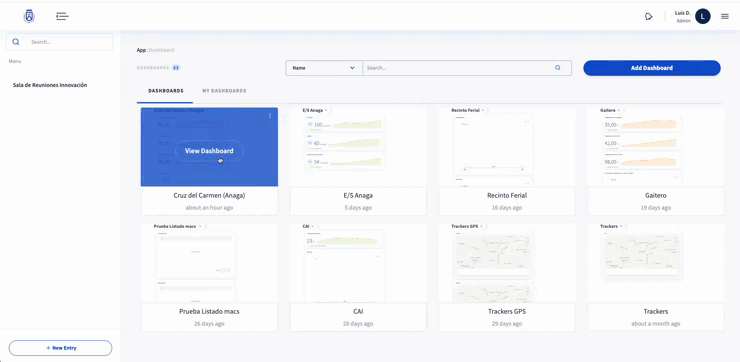
Task: Click the crest logo in the header
Action: 29,16
